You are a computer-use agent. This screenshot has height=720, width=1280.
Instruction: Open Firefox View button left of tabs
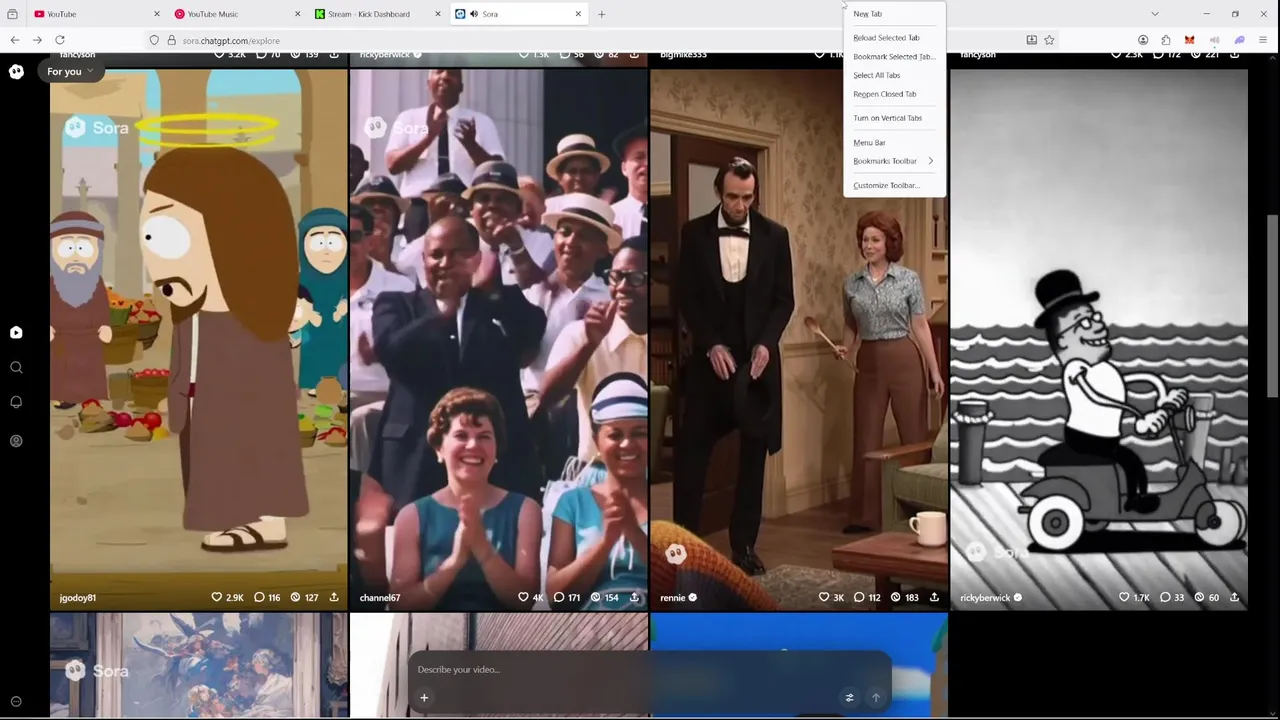(x=12, y=14)
